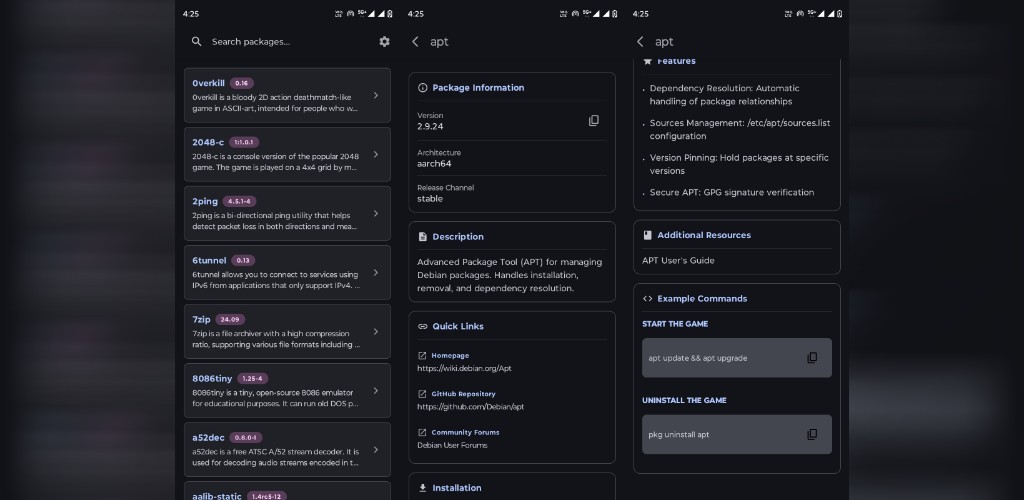
Task: Open 6tunnel details chevron
Action: [x=376, y=273]
